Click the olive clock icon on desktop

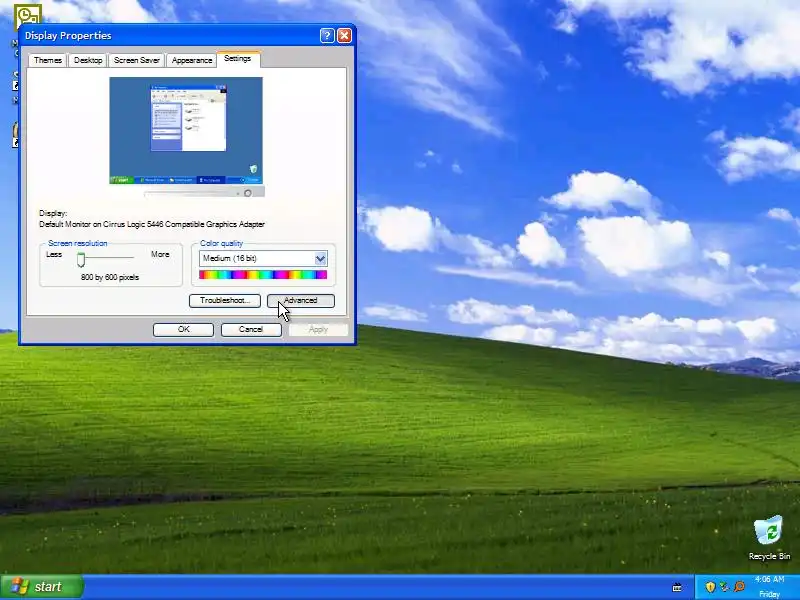click(28, 15)
